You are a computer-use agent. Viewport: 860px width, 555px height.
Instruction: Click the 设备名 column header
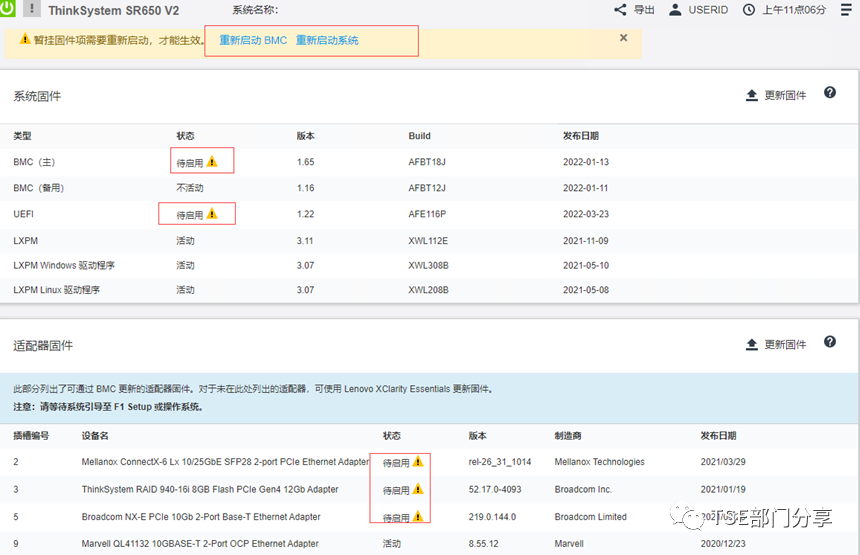[95, 435]
